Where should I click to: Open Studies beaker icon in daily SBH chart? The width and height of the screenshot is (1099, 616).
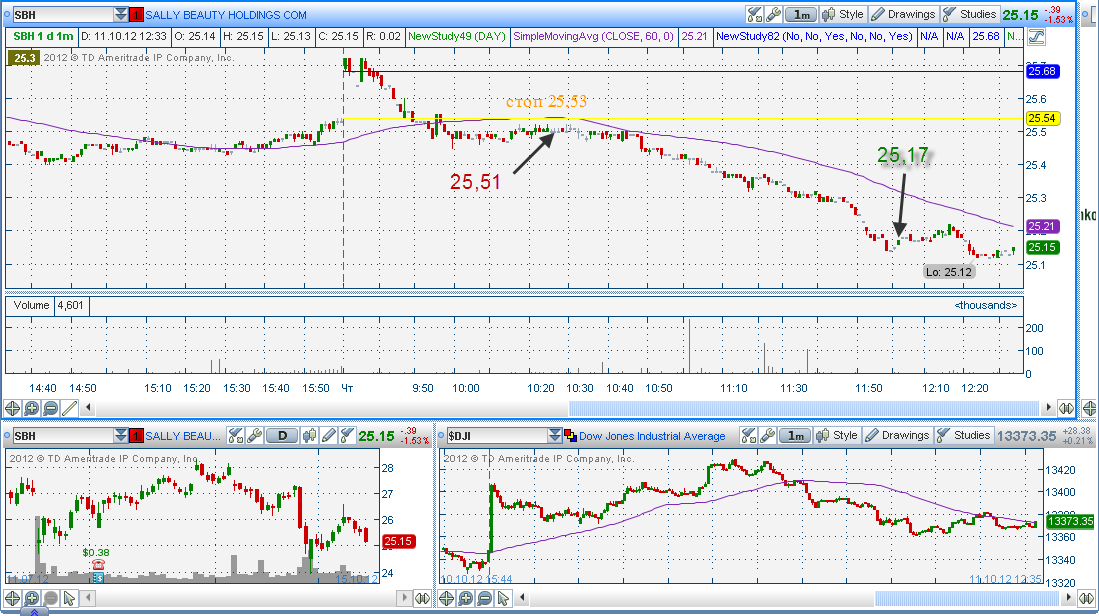347,436
